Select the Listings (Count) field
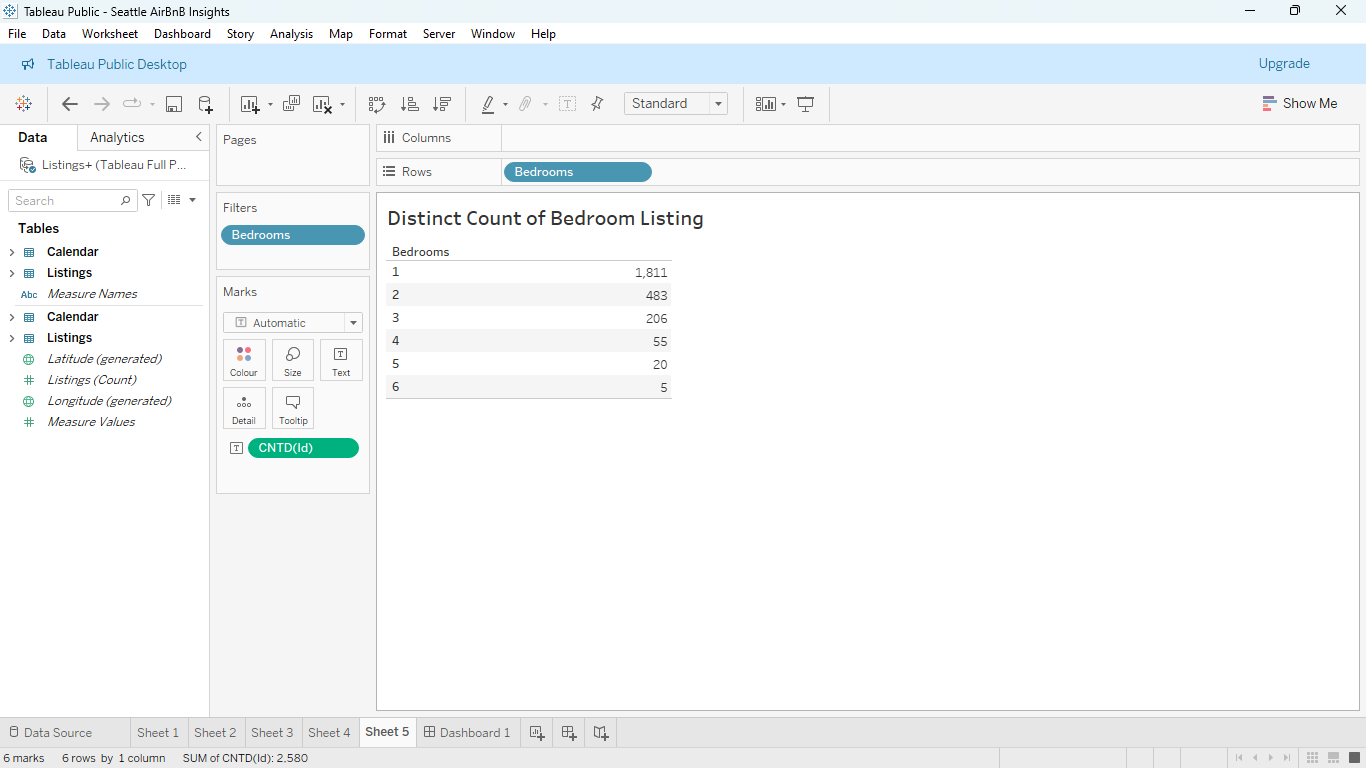The image size is (1366, 768). pyautogui.click(x=92, y=380)
